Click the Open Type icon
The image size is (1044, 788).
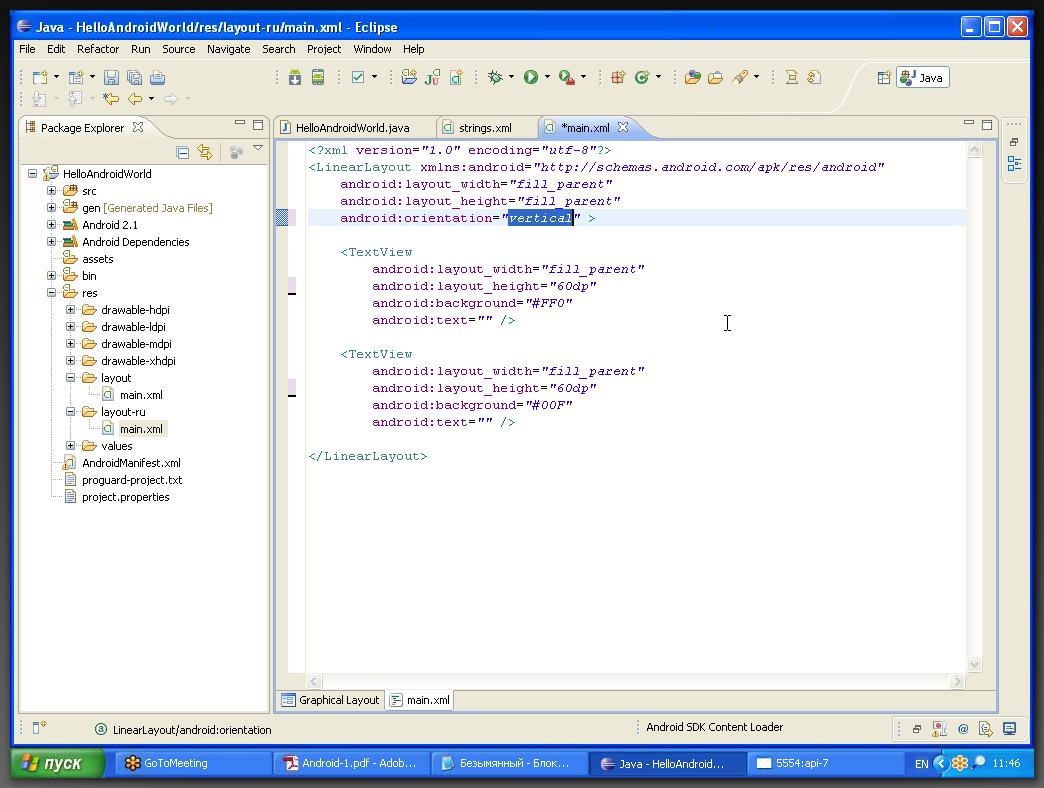coord(692,77)
